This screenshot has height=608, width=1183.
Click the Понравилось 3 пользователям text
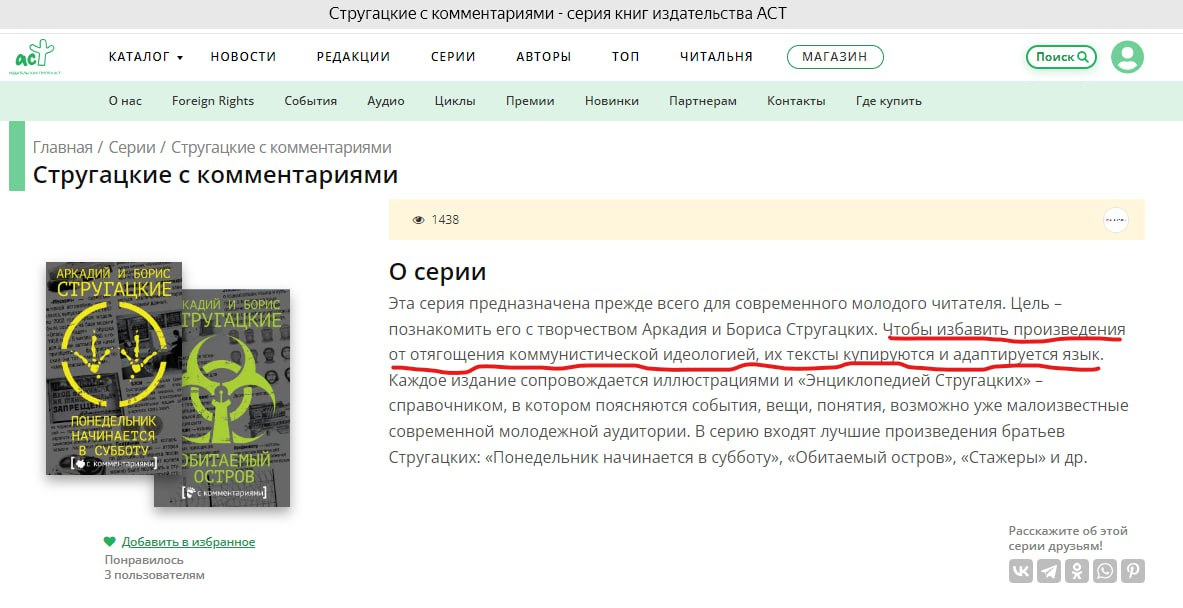point(155,567)
